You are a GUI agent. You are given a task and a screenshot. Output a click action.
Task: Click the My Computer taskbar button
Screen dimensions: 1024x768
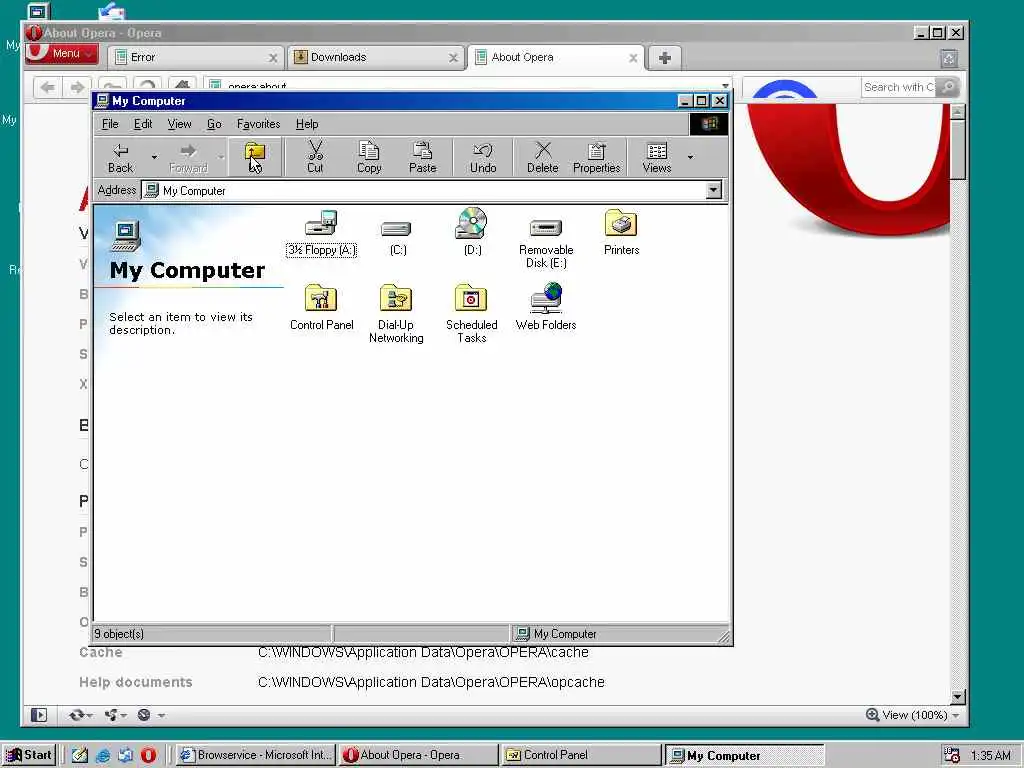coord(744,755)
